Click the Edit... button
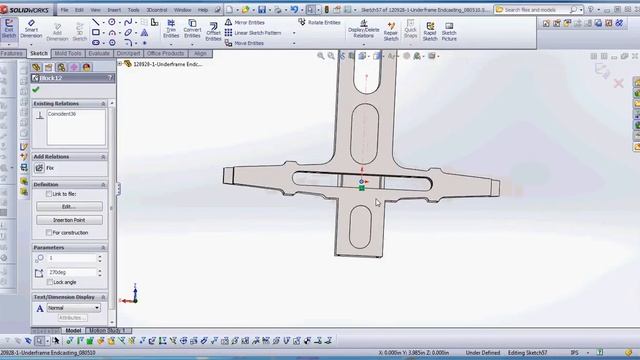 [69, 207]
